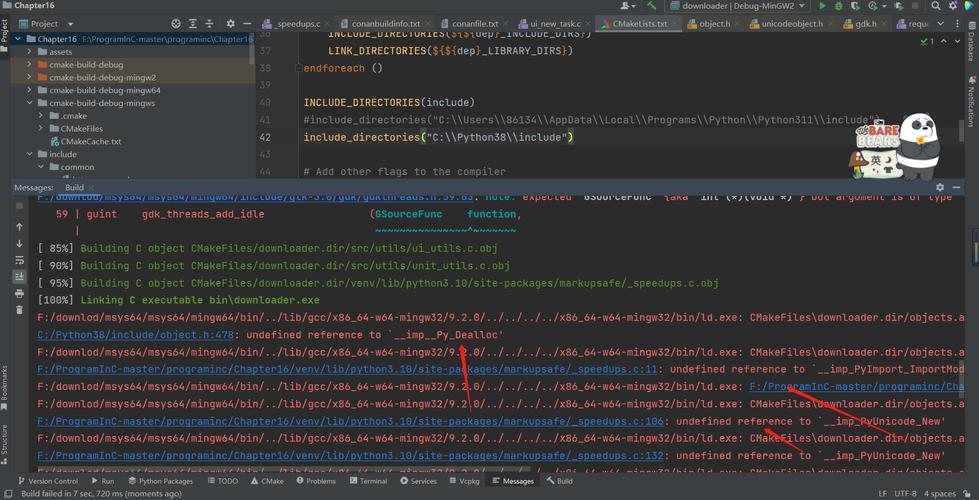The height and width of the screenshot is (500, 979).
Task: Switch to the conanbuildinfo.txt editor tab
Action: (x=386, y=24)
